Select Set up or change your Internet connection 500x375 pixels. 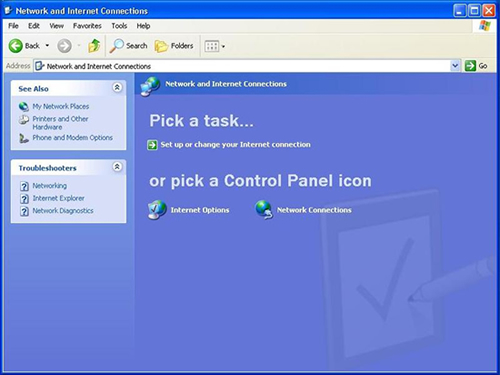[235, 144]
